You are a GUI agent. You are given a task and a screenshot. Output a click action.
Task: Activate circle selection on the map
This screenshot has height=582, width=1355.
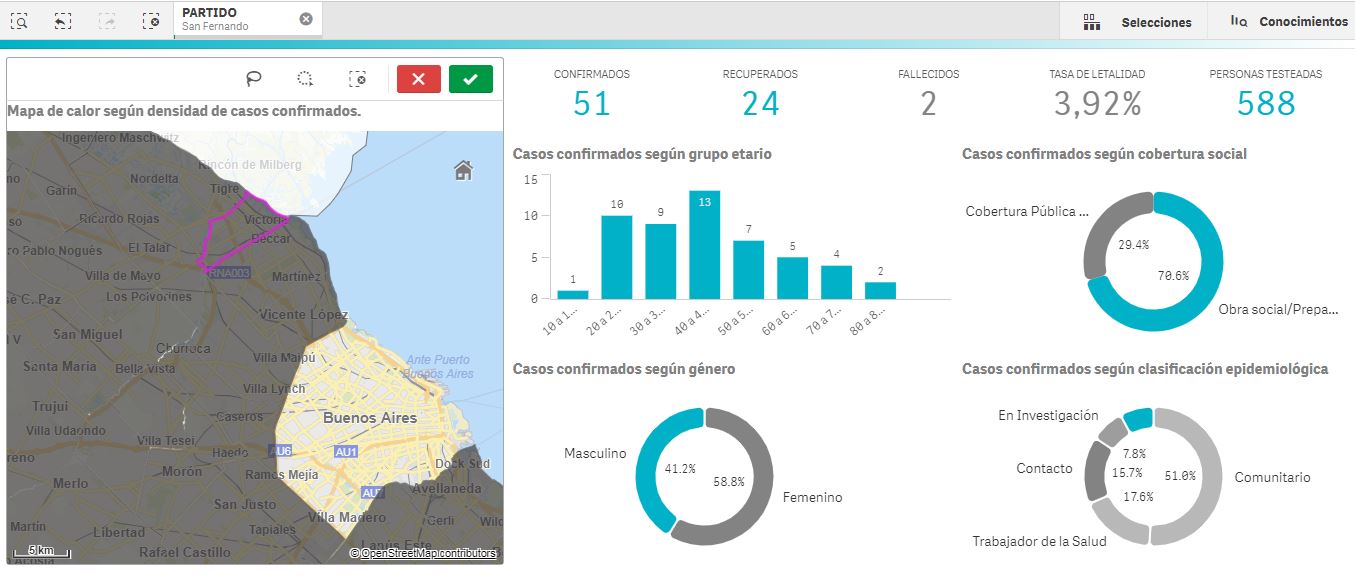click(x=306, y=79)
